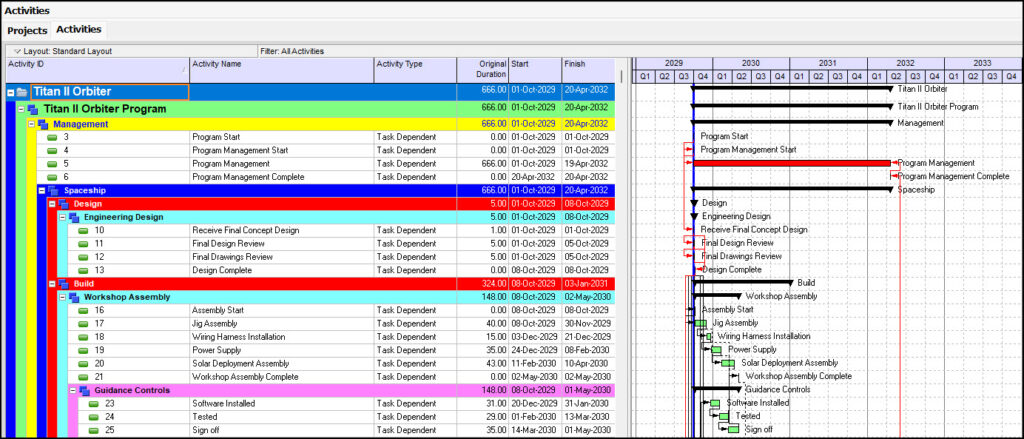
Task: Select the Program Management activity name
Action: tap(231, 164)
